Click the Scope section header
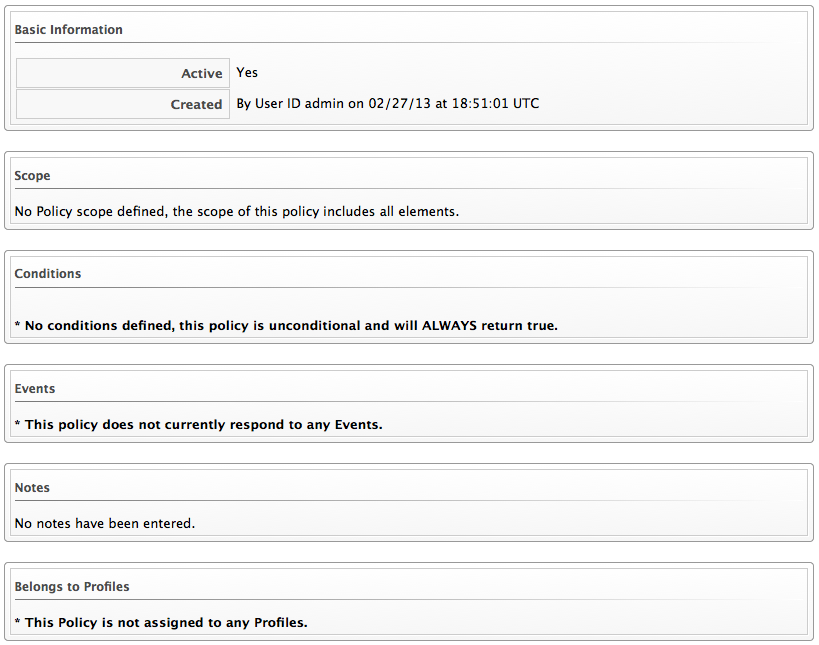 point(32,176)
